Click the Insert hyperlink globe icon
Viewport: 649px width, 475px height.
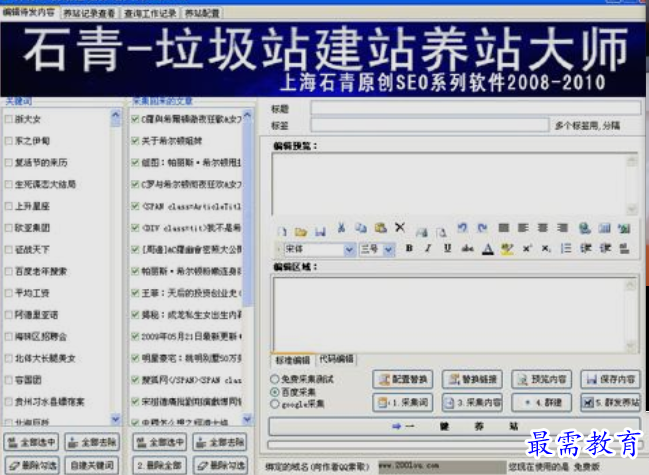pyautogui.click(x=584, y=228)
